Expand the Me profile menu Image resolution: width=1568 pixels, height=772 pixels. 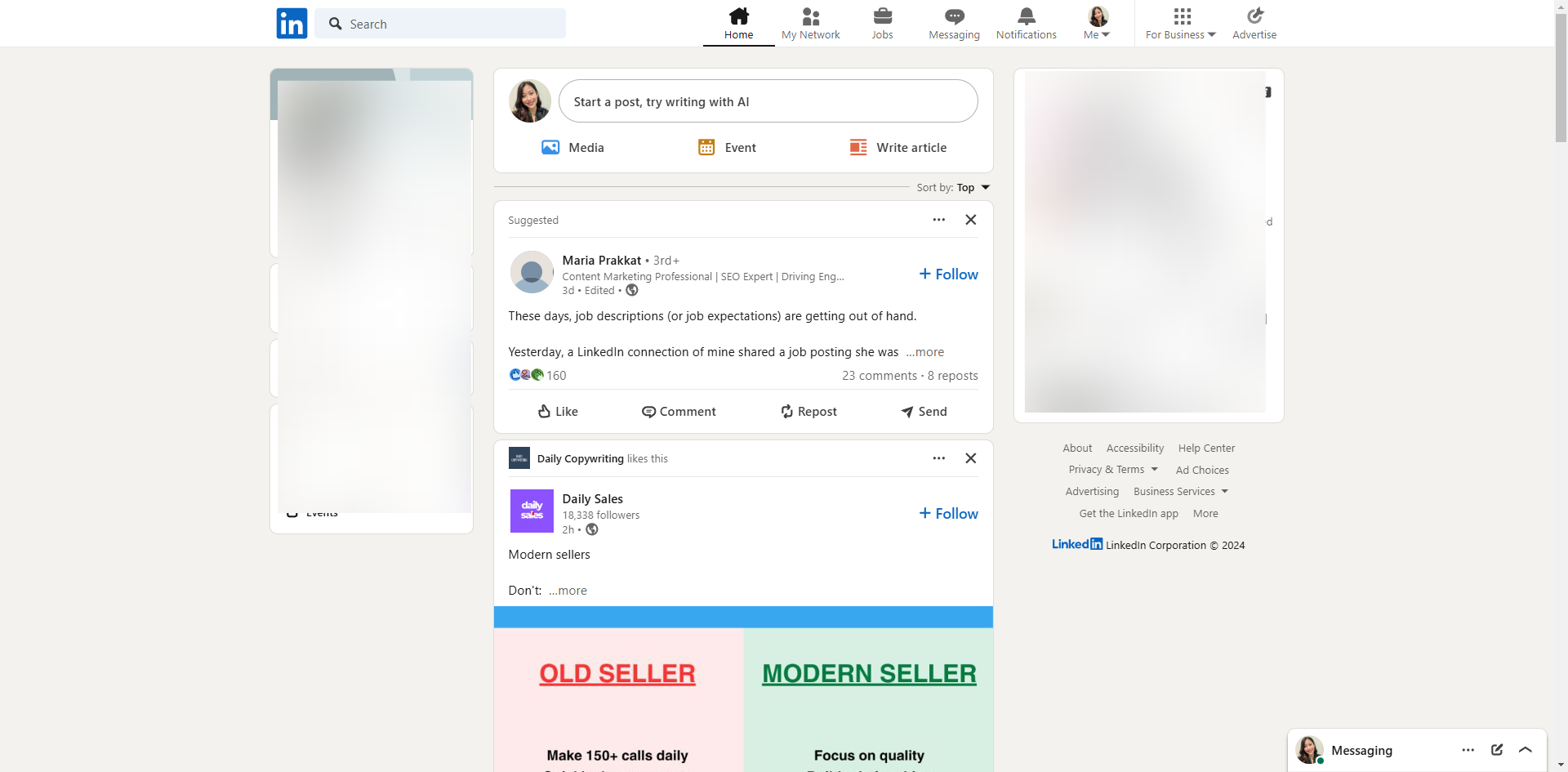click(1097, 24)
